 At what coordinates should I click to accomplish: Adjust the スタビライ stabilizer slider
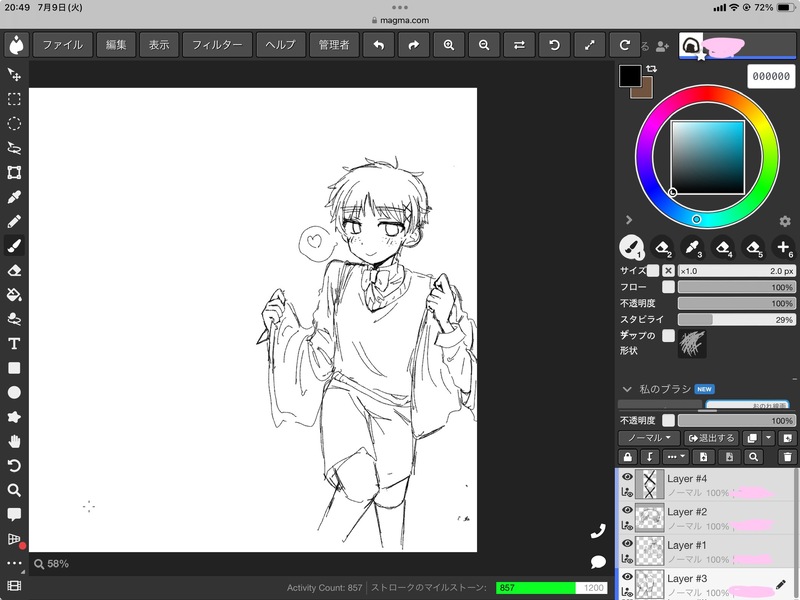pos(736,319)
